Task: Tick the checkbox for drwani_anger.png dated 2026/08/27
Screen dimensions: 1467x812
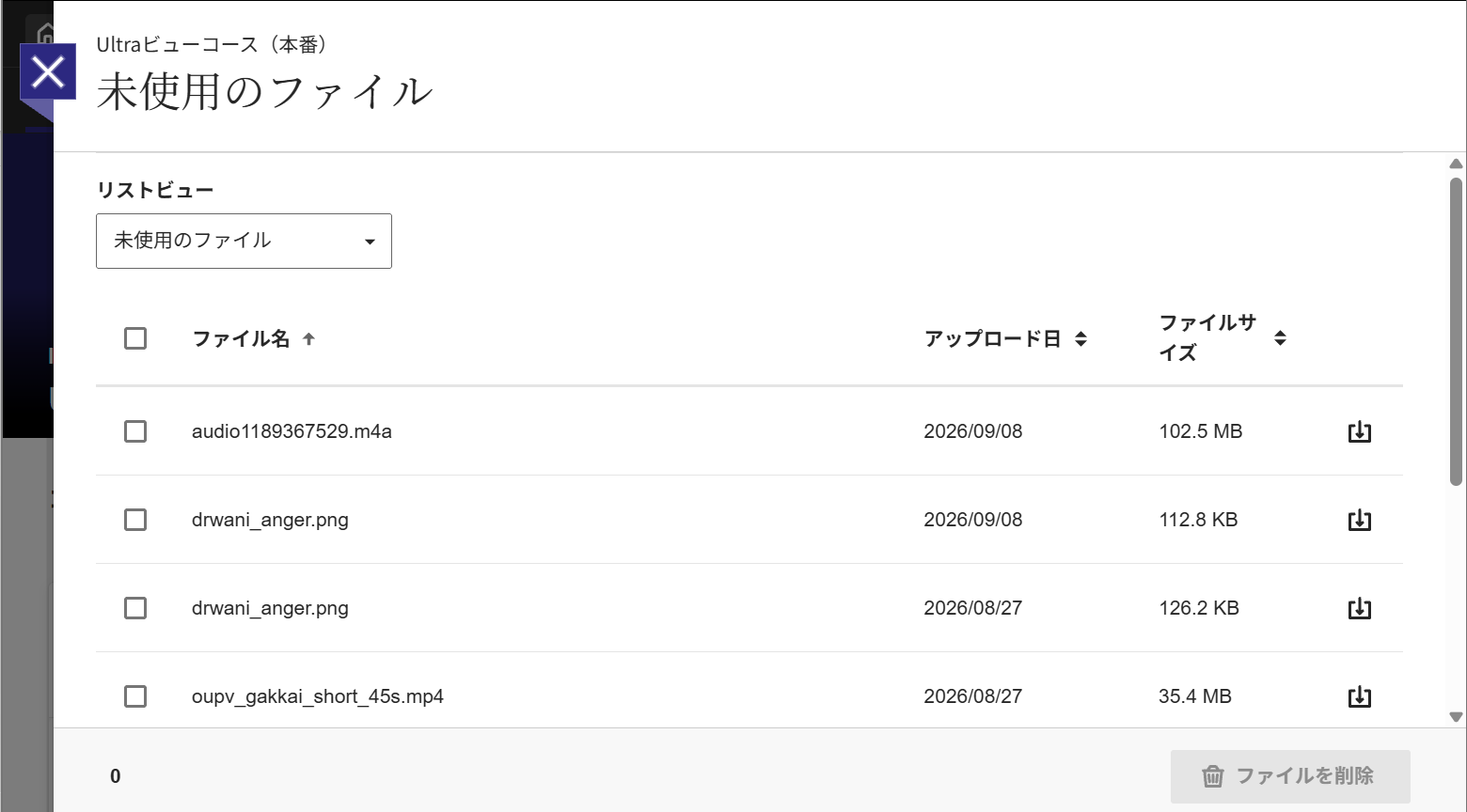Action: pos(135,608)
